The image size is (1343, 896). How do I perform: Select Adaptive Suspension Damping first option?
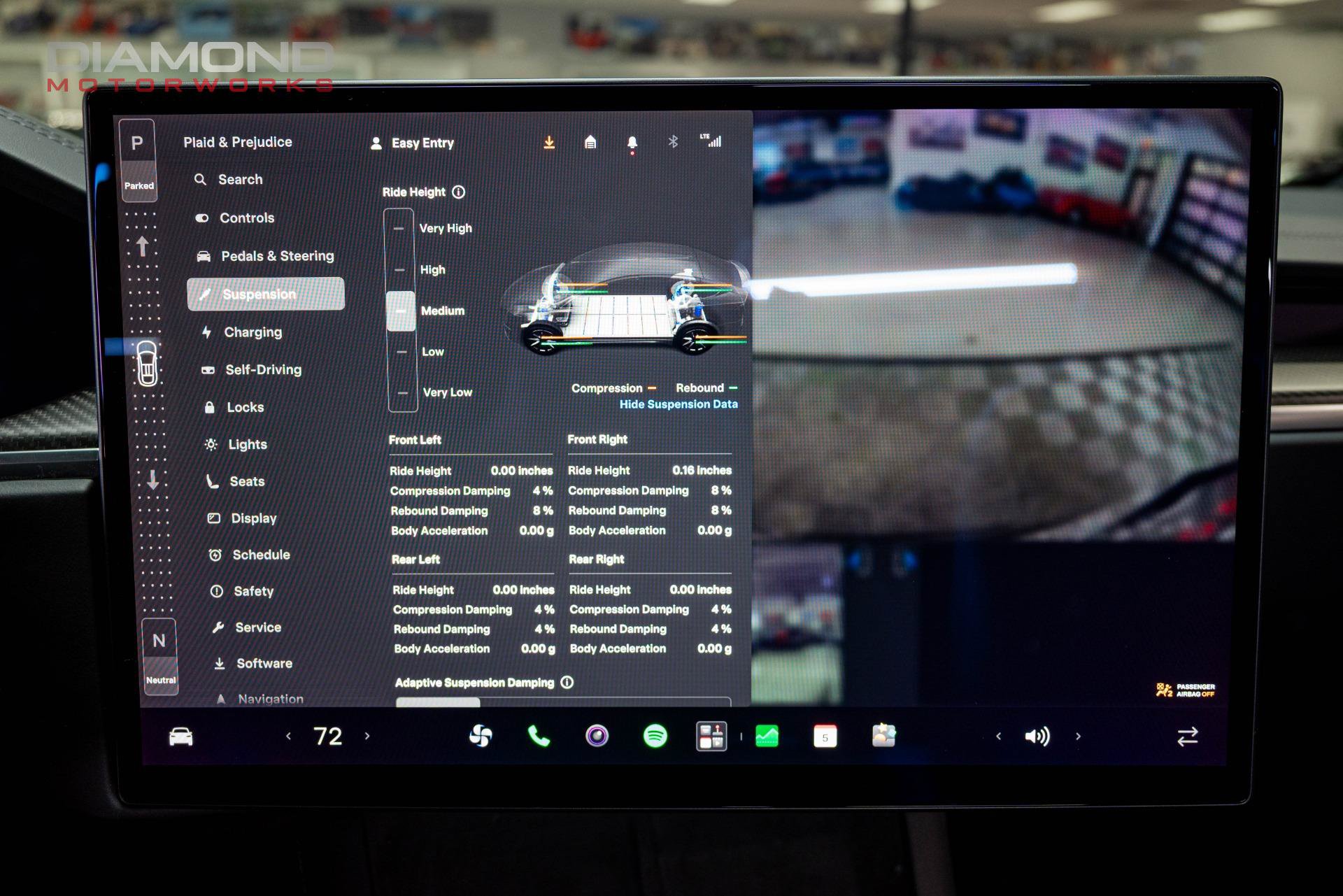coord(438,702)
